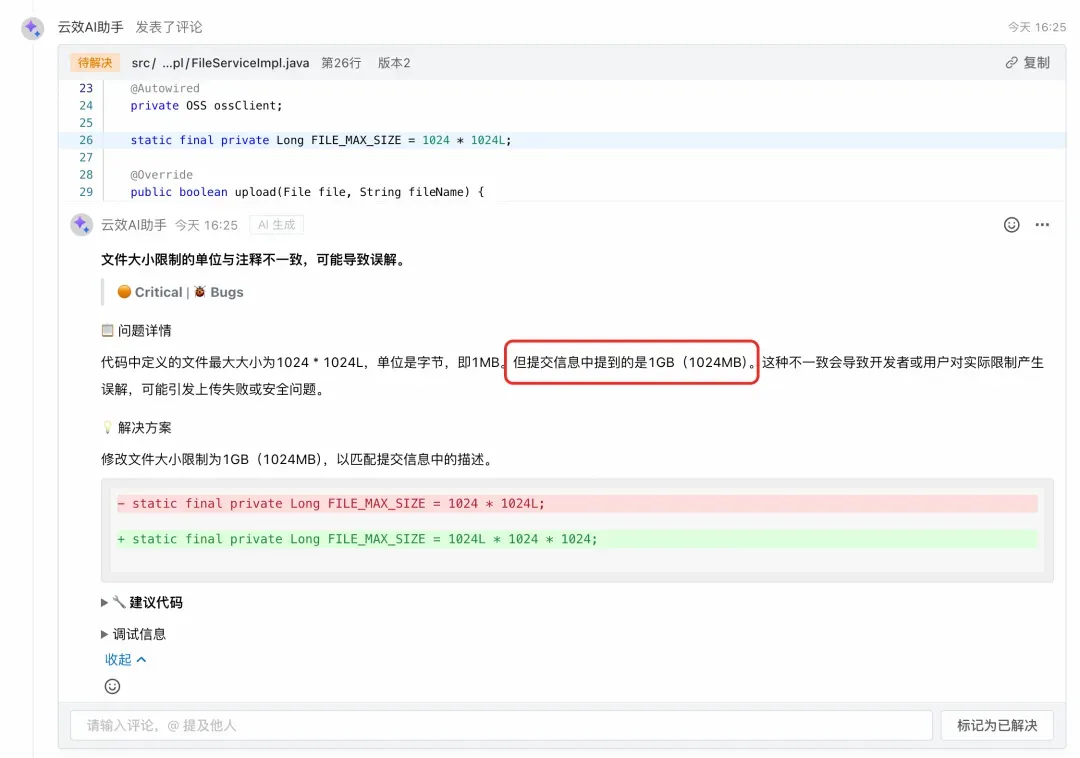The height and width of the screenshot is (758, 1080).
Task: Click the 版本2 version label
Action: click(394, 63)
